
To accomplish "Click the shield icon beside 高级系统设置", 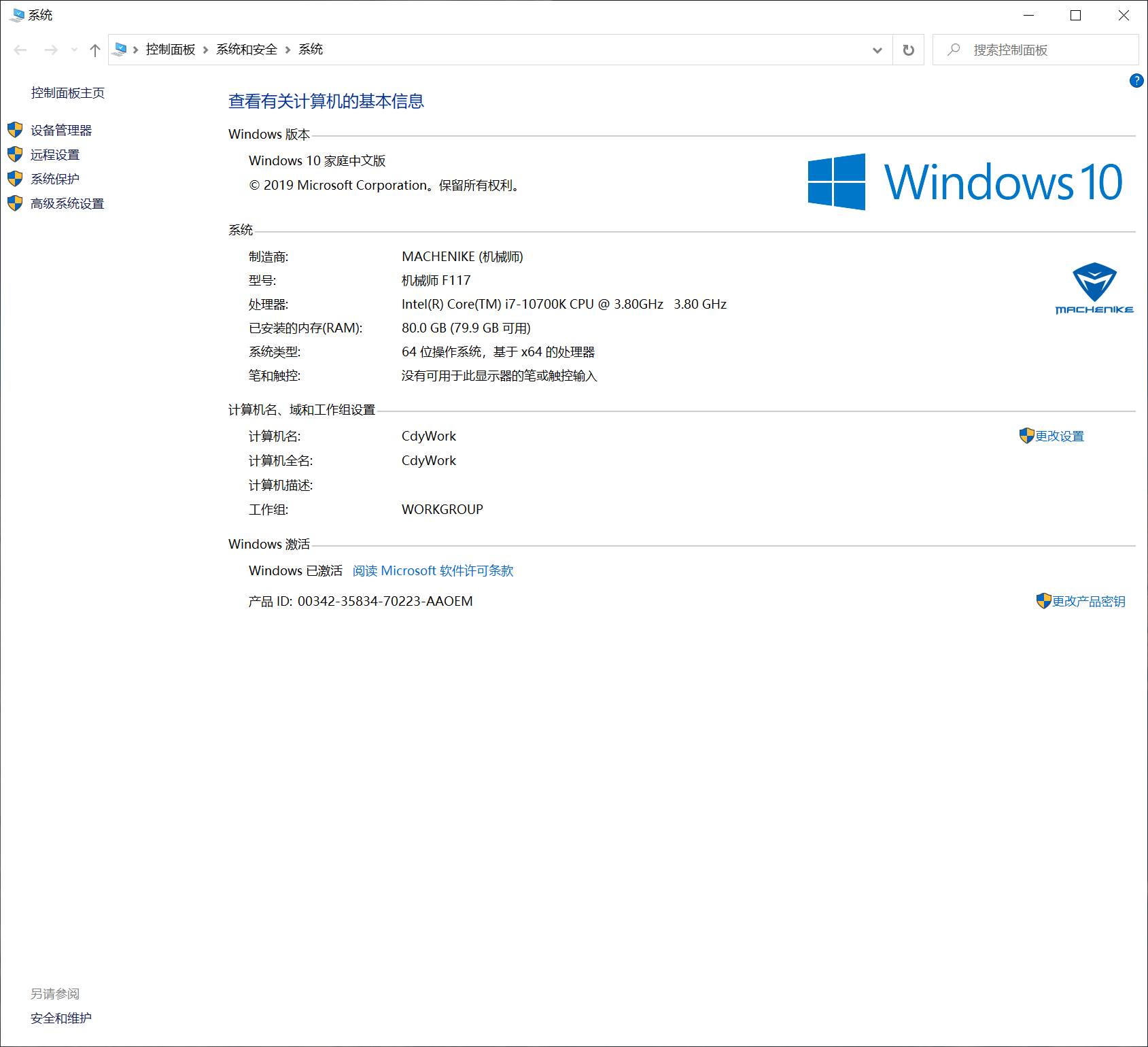I will (15, 203).
